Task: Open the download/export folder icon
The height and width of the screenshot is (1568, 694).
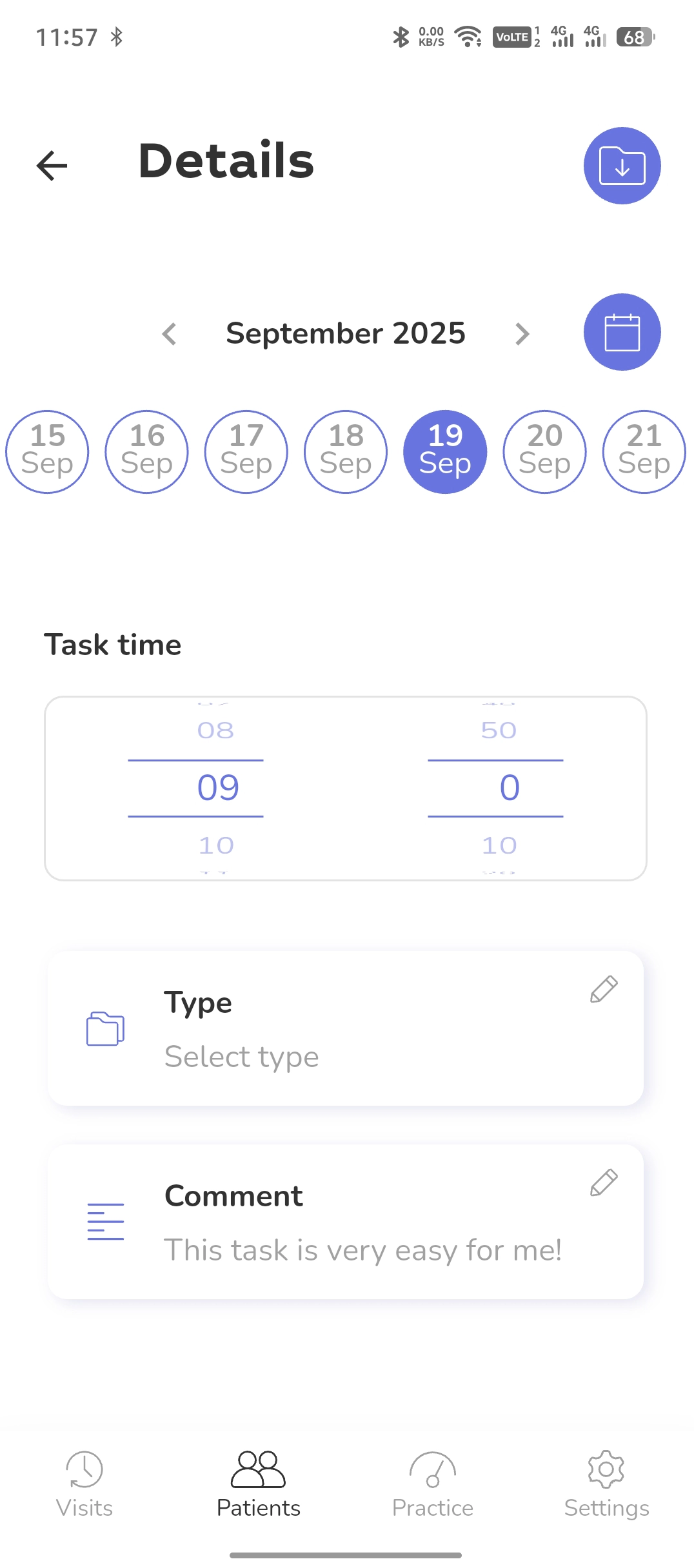Action: pos(621,165)
